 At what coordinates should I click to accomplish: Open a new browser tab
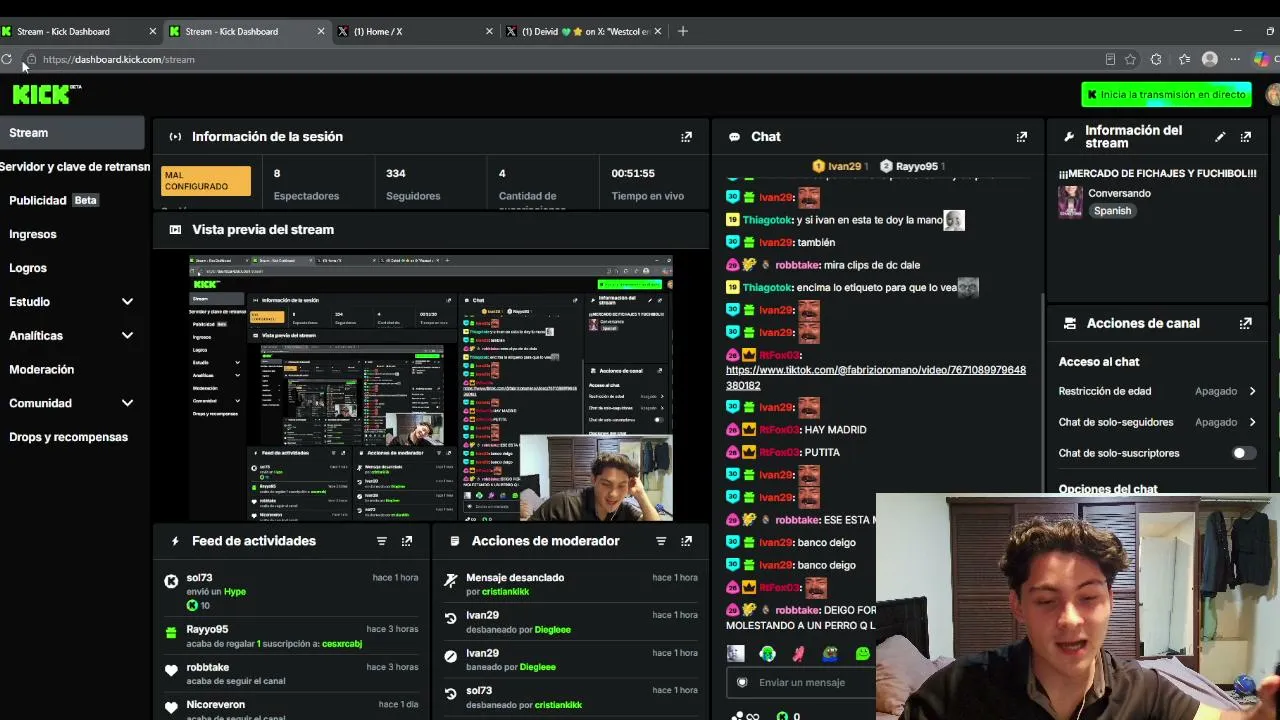tap(683, 31)
